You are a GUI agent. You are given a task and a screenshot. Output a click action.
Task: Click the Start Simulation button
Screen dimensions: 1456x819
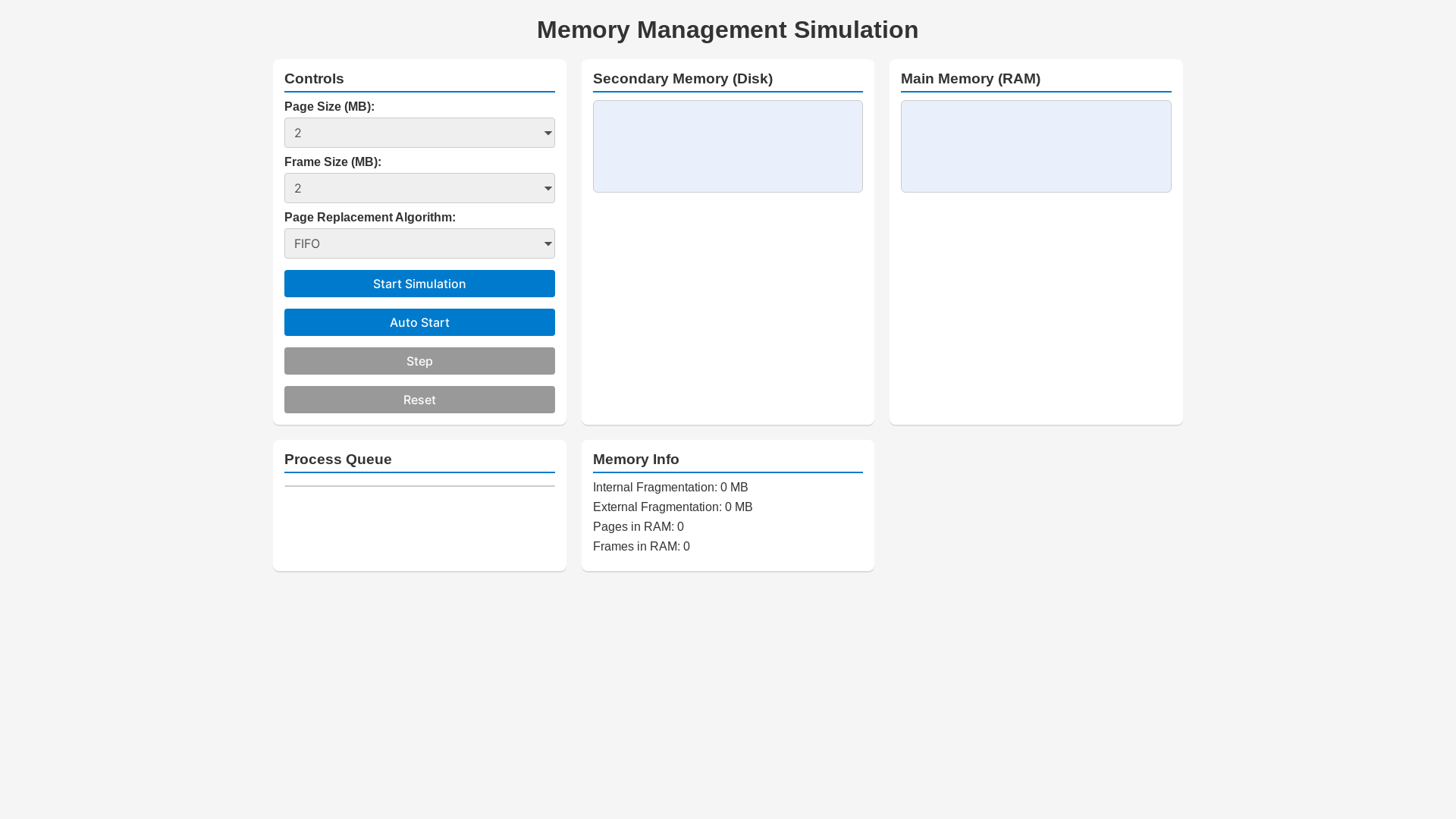point(419,284)
